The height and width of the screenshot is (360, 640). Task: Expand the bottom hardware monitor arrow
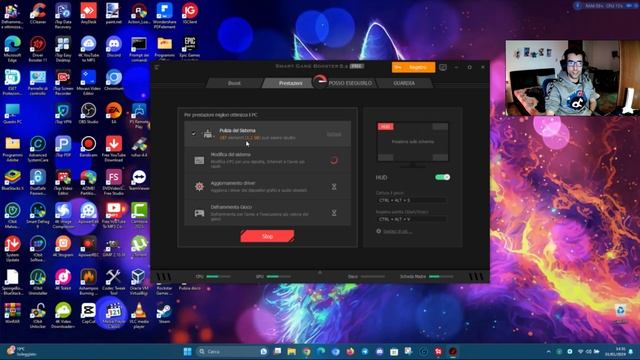[x=320, y=272]
